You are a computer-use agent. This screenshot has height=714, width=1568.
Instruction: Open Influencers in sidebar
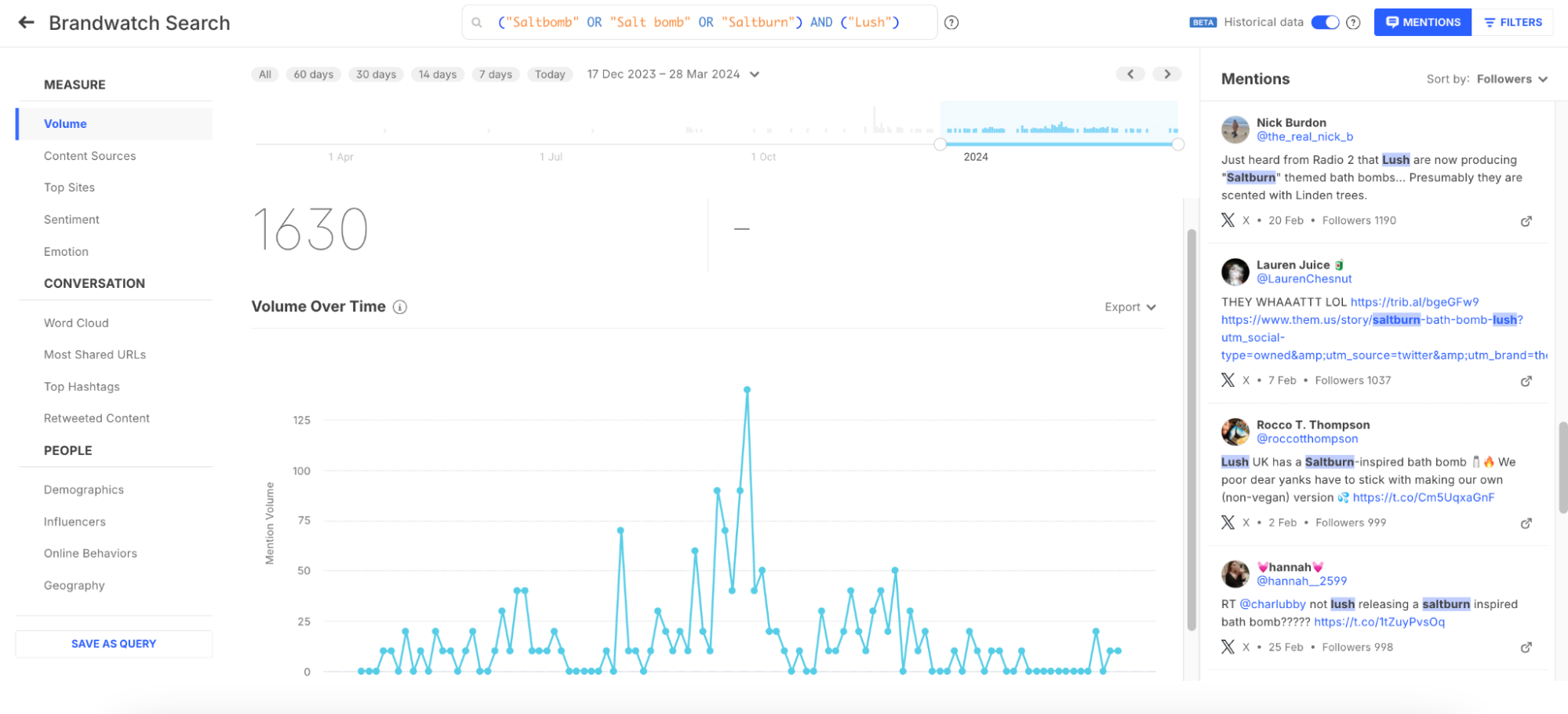coord(75,522)
